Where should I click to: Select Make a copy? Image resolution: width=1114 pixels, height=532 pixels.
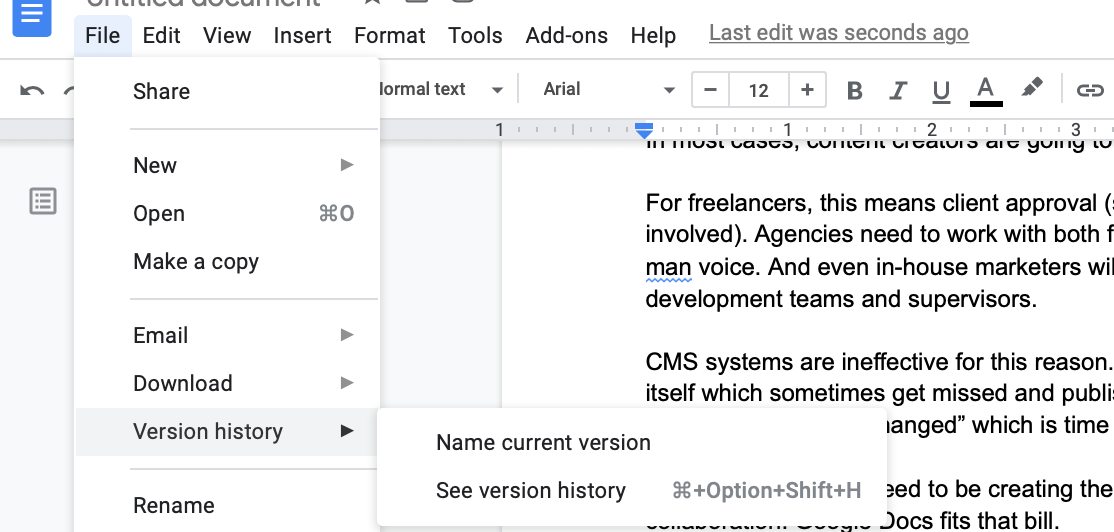point(227,262)
